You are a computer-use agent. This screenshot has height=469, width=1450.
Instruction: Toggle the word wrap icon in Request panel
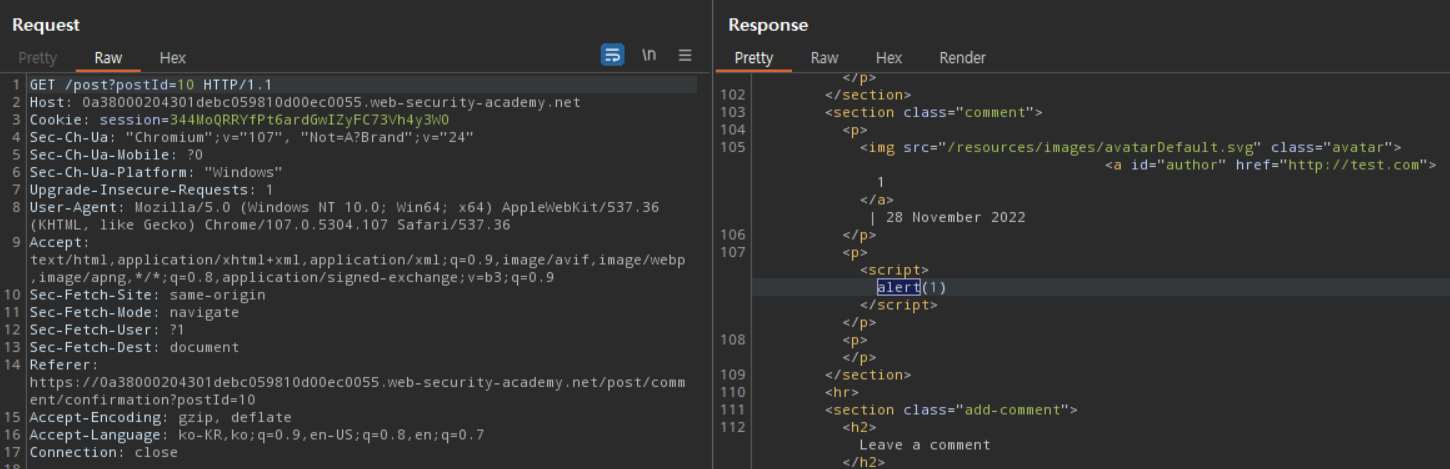(x=612, y=55)
